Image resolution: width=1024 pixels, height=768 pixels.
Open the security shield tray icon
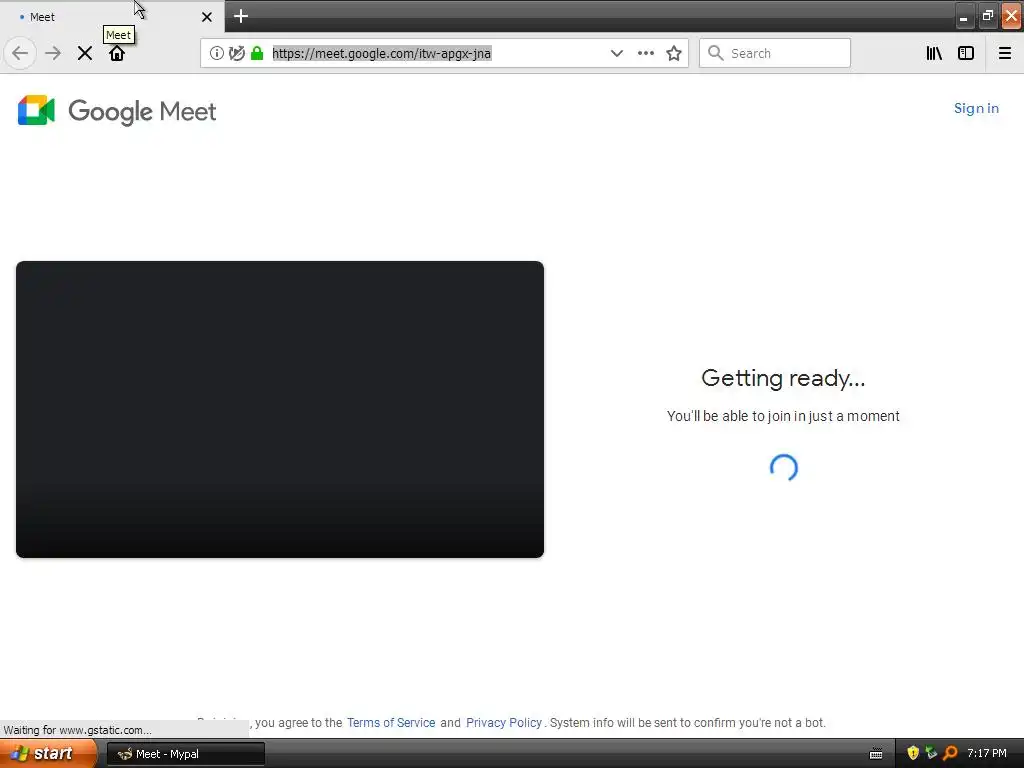point(913,753)
